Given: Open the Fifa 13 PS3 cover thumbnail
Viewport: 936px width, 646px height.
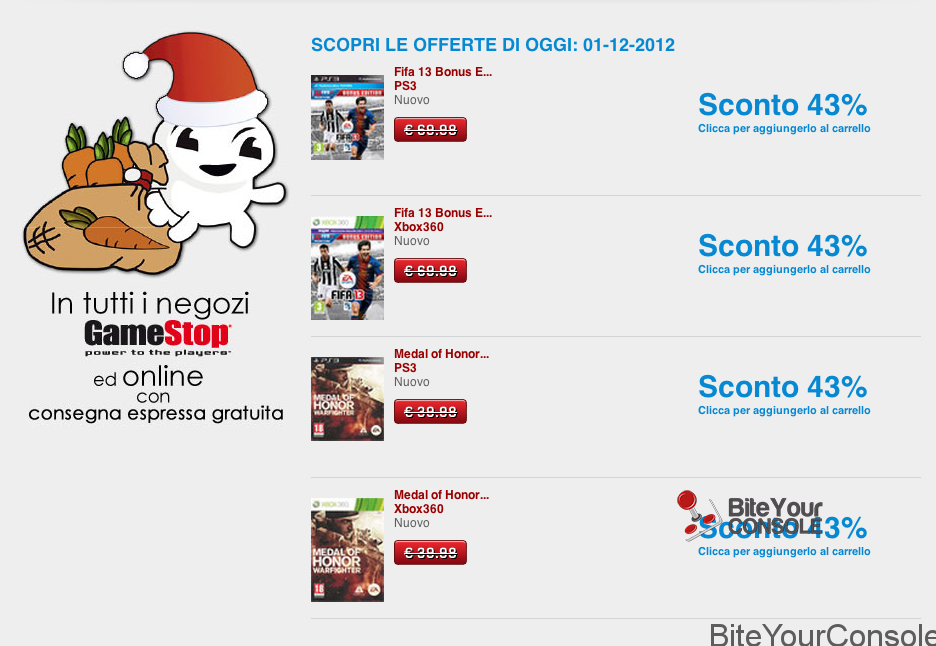Looking at the screenshot, I should click(x=347, y=117).
